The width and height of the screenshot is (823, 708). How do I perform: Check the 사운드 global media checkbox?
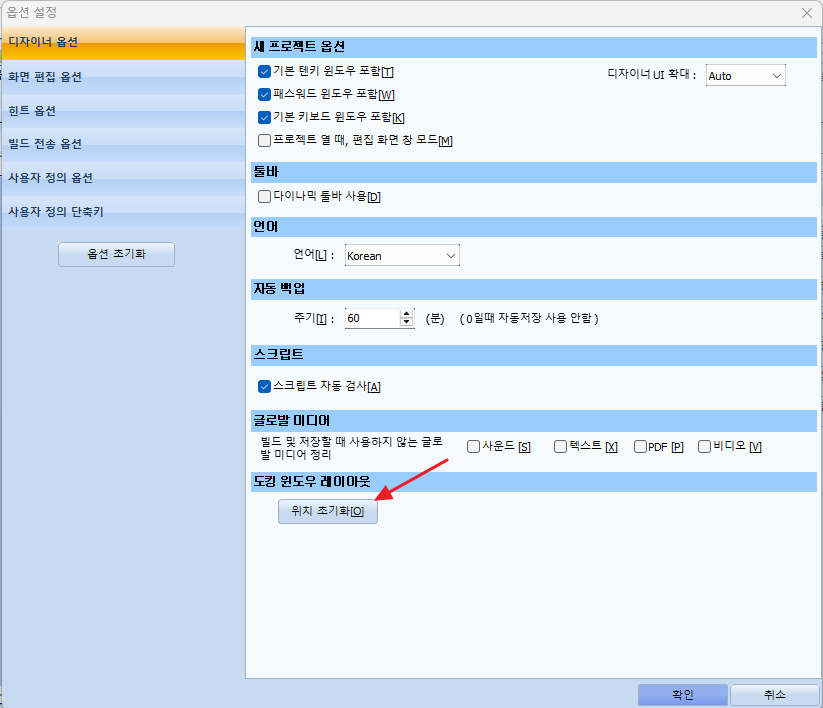474,447
